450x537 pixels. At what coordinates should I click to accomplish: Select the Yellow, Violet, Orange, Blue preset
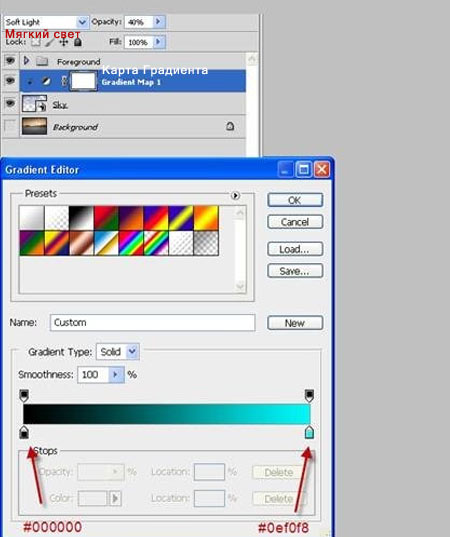pyautogui.click(x=57, y=243)
